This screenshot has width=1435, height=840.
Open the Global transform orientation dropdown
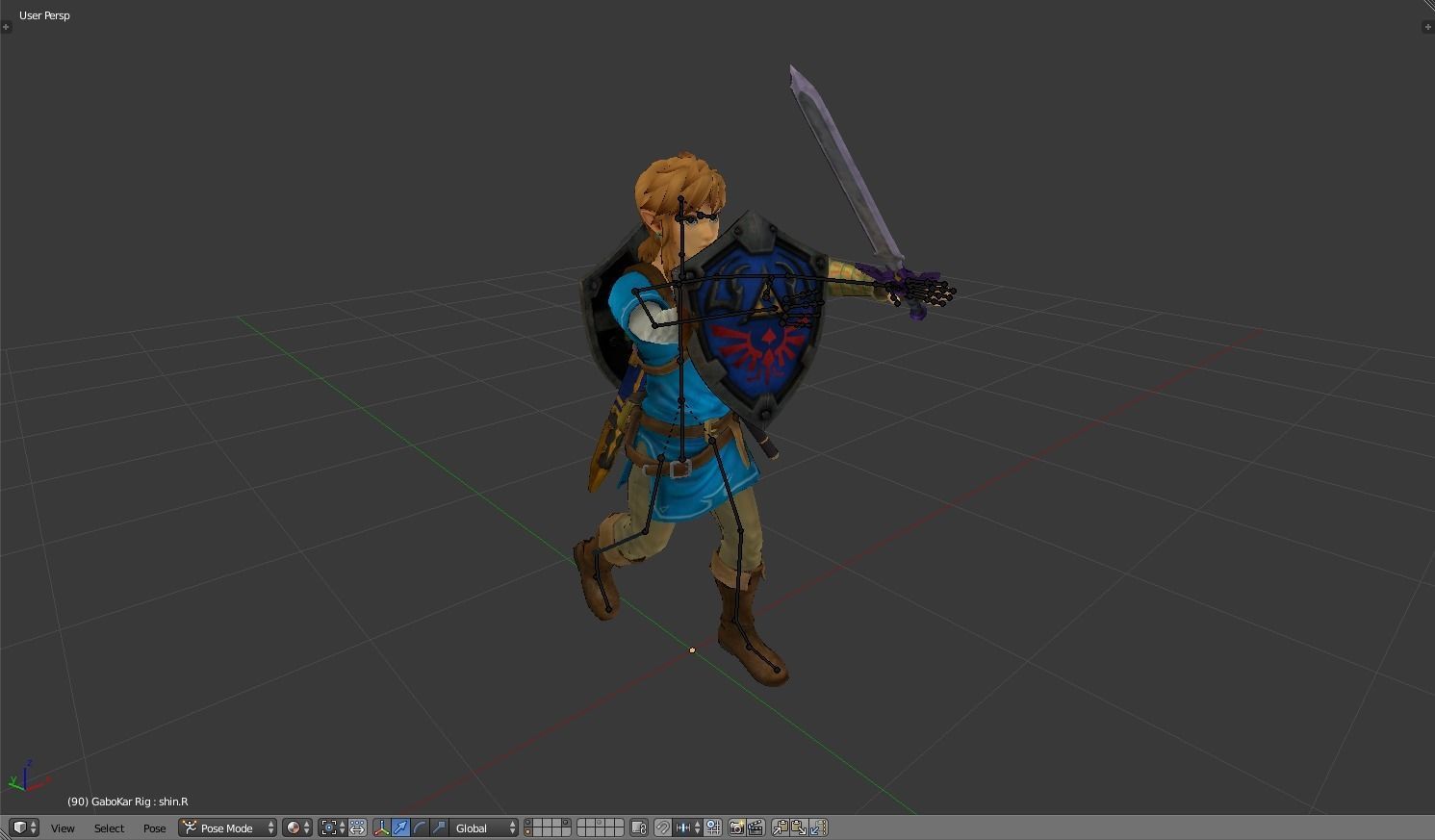(x=484, y=827)
